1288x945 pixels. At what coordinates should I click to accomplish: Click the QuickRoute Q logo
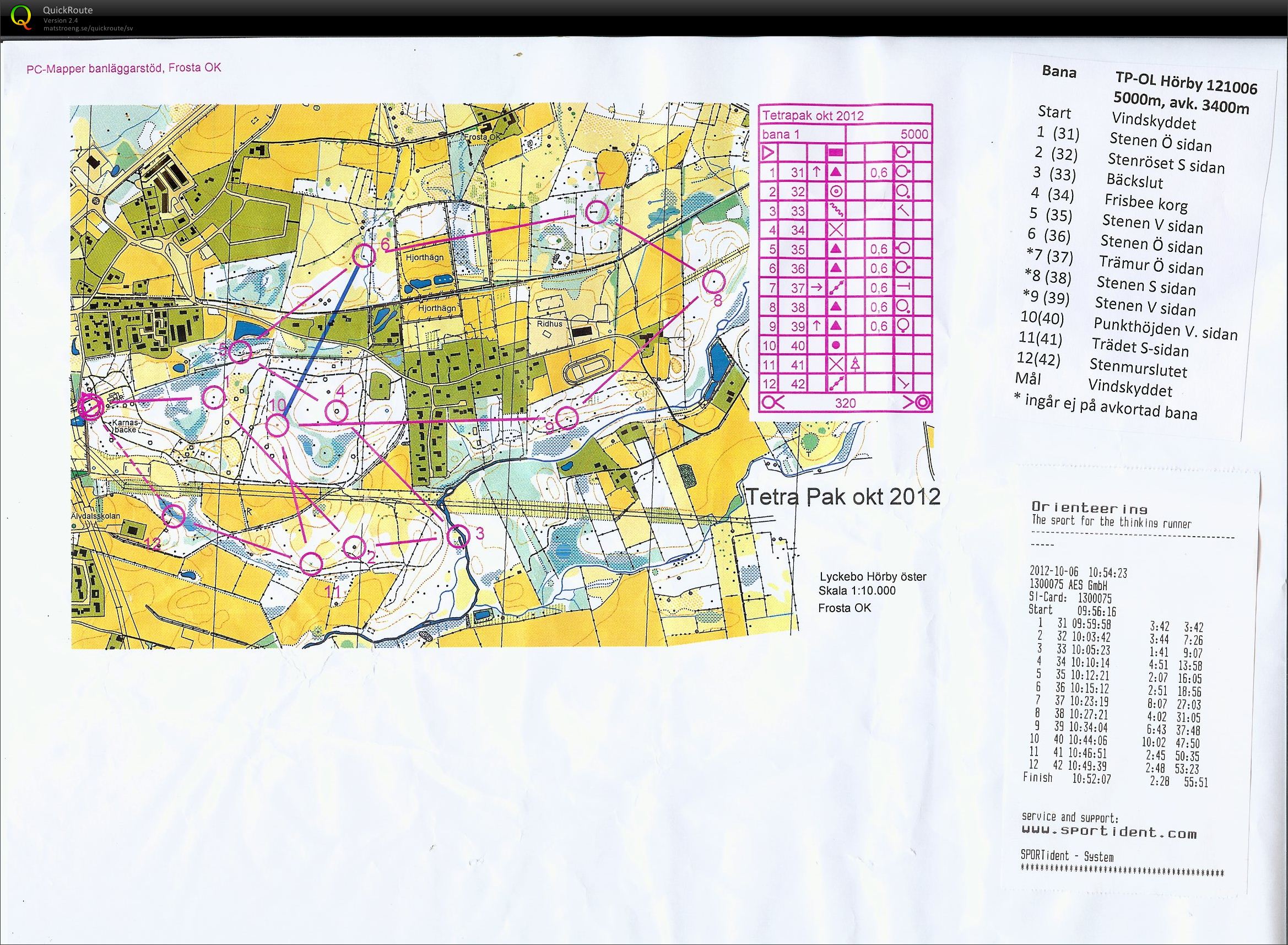point(21,17)
